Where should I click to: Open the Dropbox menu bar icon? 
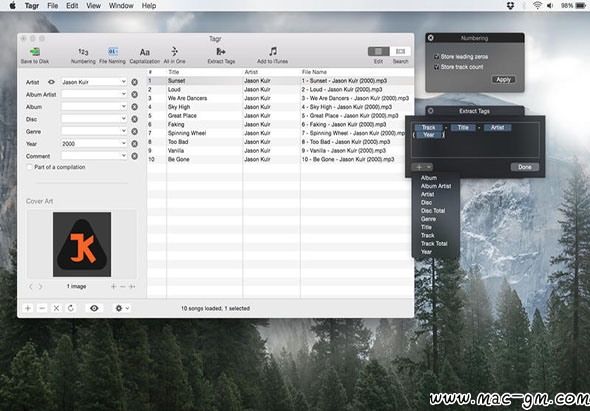point(510,6)
